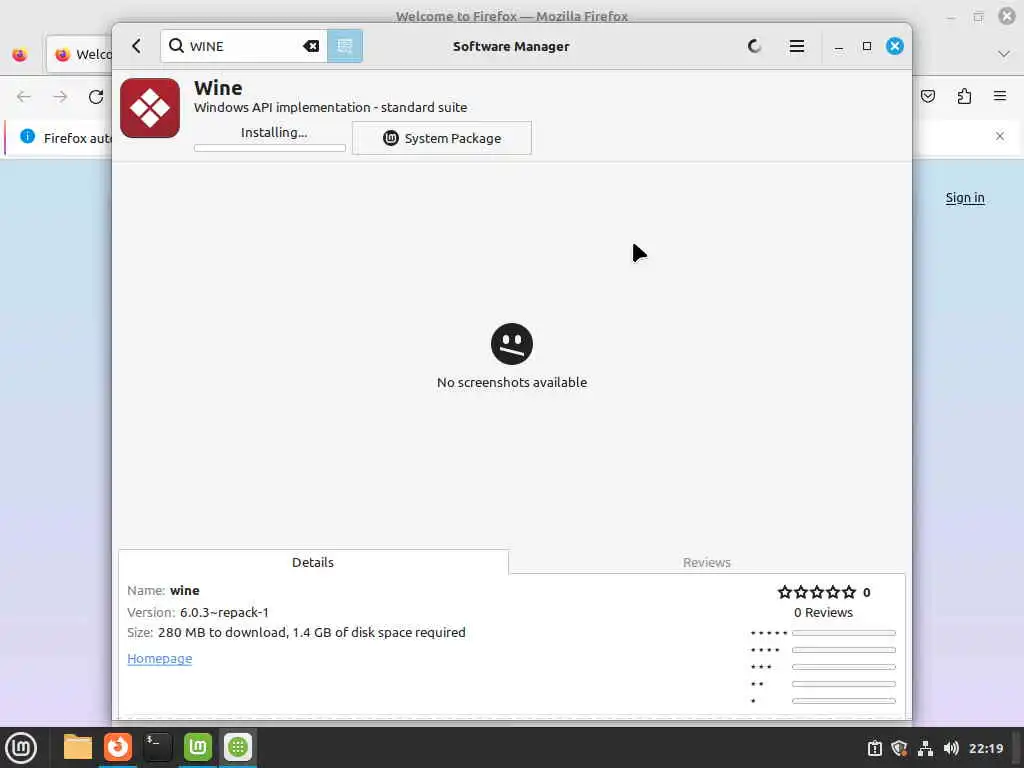Click the star rating row
The image size is (1024, 768).
[x=816, y=592]
